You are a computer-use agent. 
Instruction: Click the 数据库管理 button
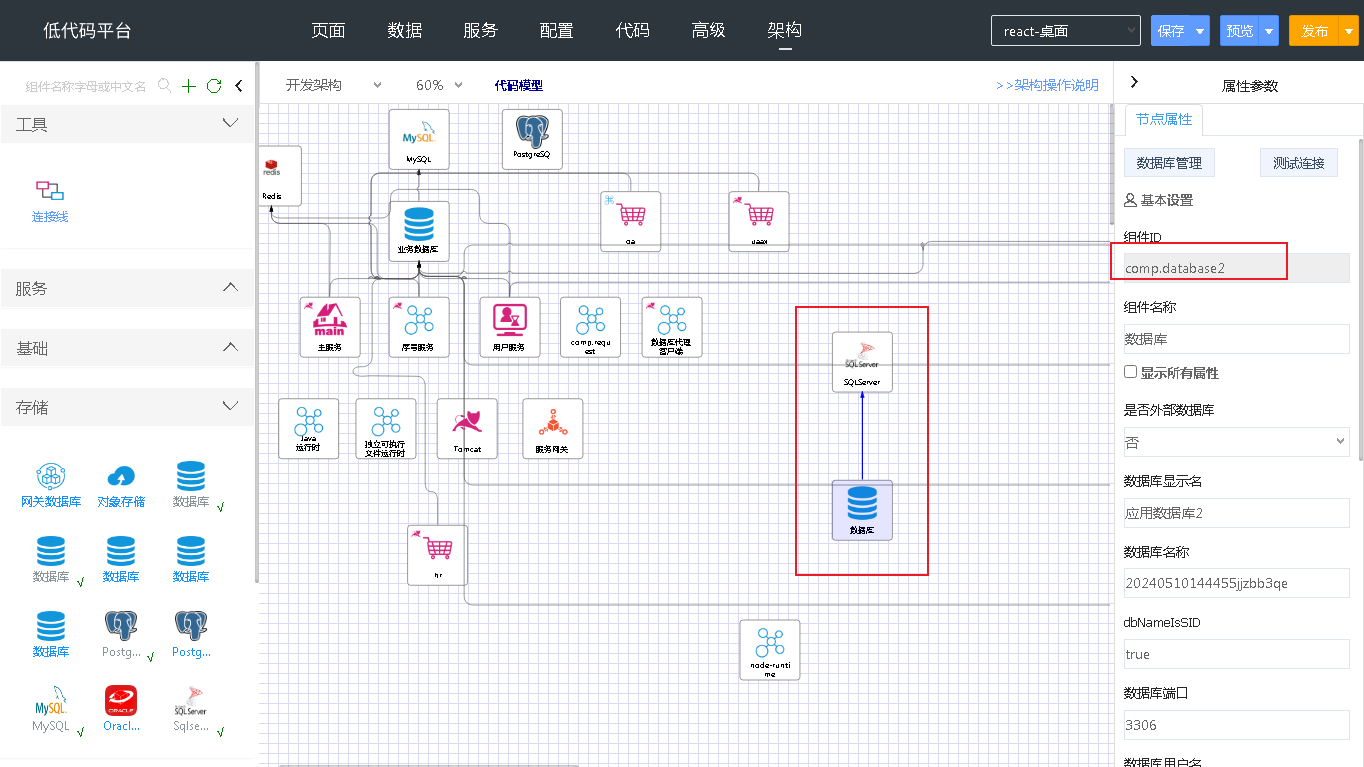(x=1169, y=164)
